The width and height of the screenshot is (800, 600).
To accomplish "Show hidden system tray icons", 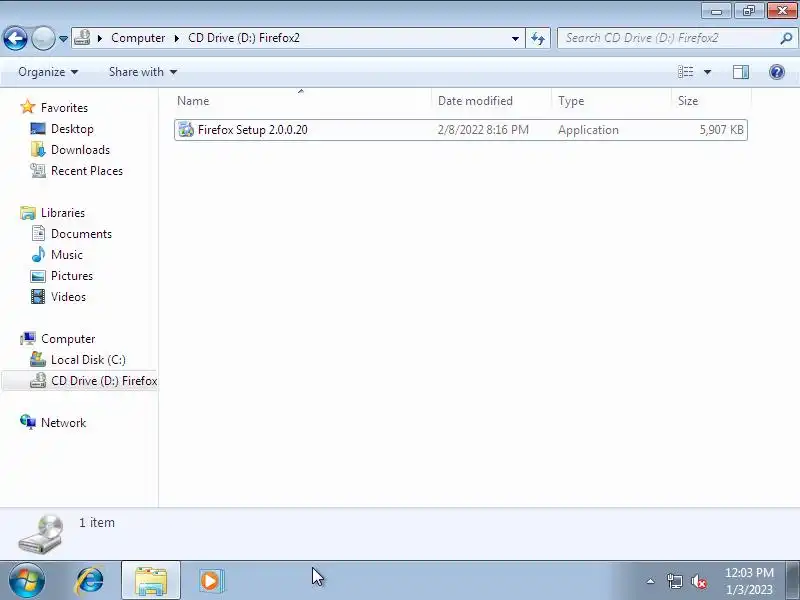I will pos(651,581).
